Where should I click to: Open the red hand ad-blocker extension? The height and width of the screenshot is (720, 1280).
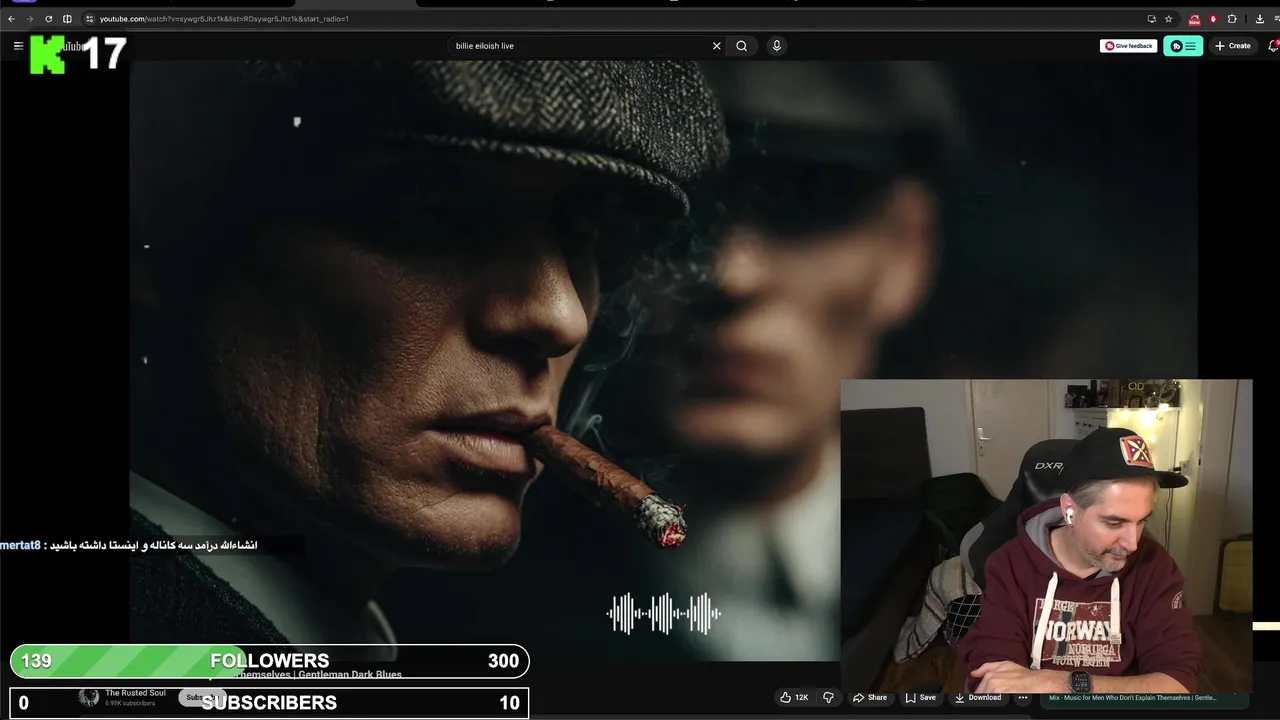pyautogui.click(x=1213, y=19)
